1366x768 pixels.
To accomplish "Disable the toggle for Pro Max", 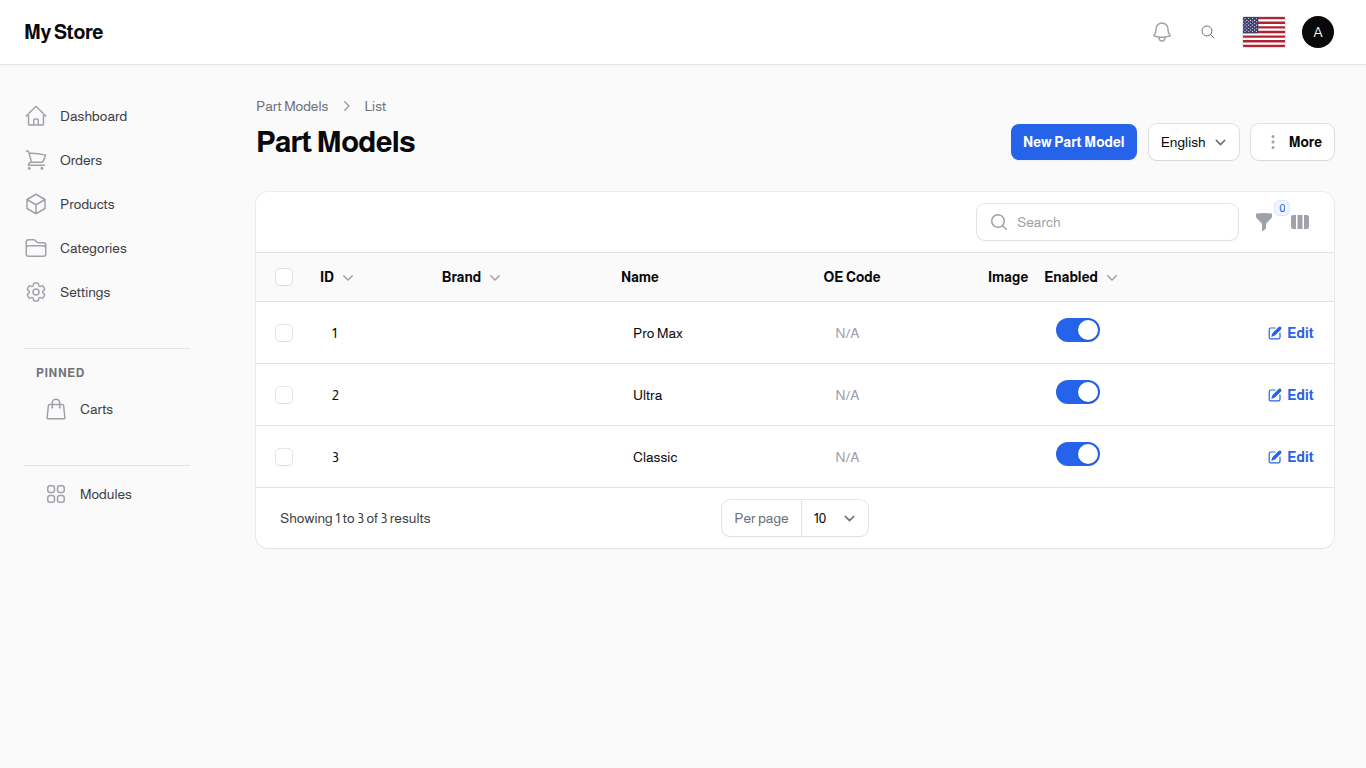I will (1078, 330).
